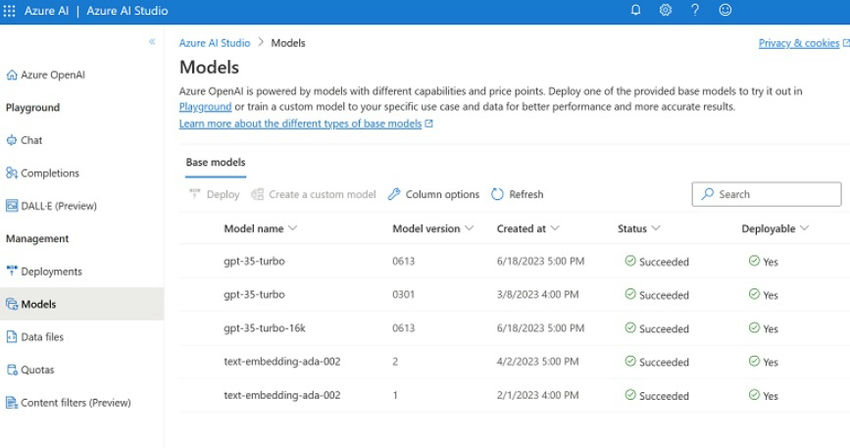Image resolution: width=850 pixels, height=448 pixels.
Task: Open the Privacy & cookies link
Action: tap(799, 43)
